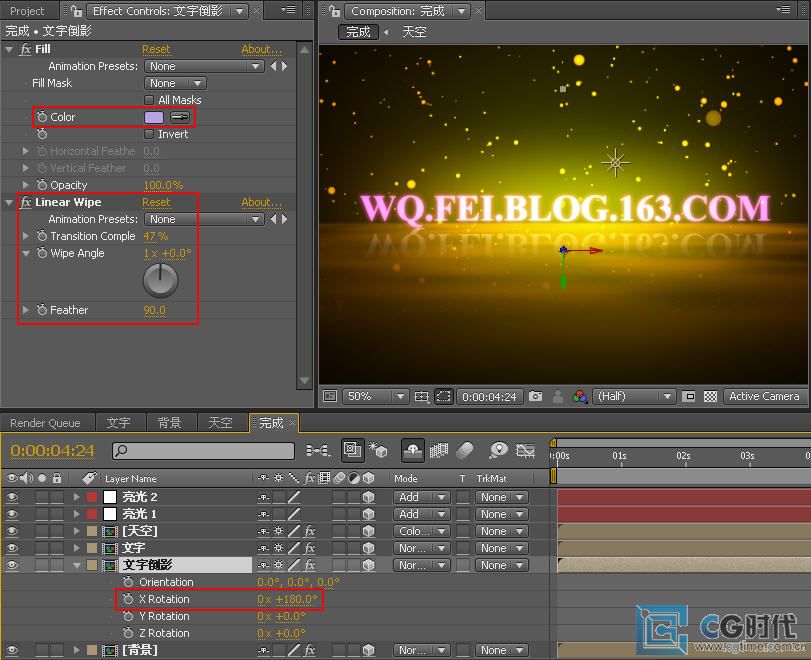Click the current time 0:00:04:24 in viewer
Viewport: 811px width, 660px height.
click(489, 397)
